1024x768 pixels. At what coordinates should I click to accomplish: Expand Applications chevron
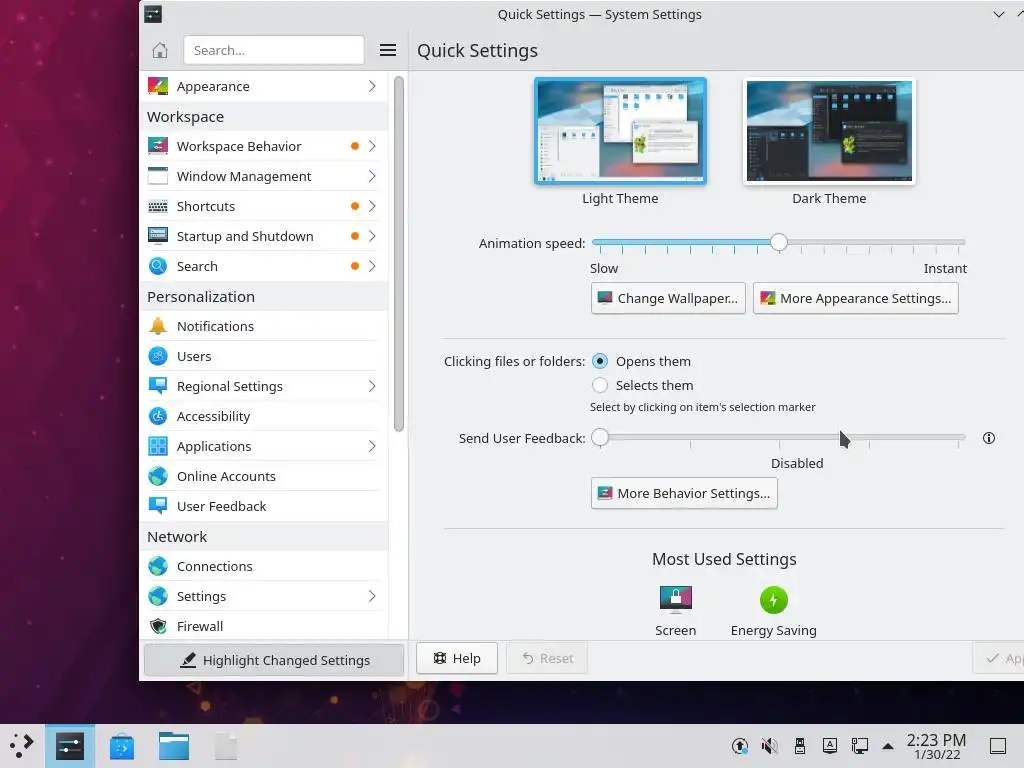click(372, 446)
